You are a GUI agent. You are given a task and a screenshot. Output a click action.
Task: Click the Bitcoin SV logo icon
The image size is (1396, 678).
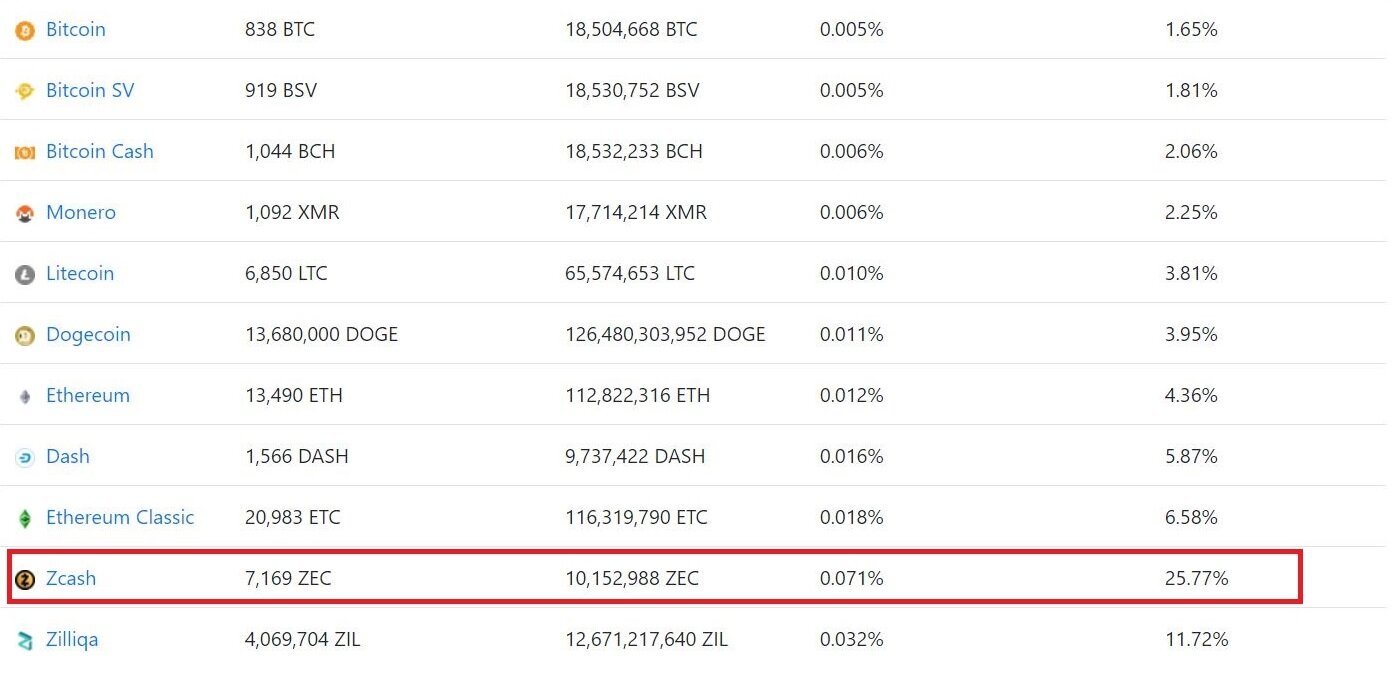click(25, 92)
